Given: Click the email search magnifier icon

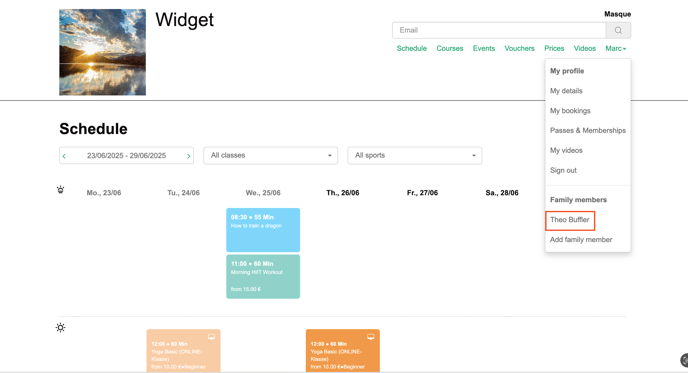Looking at the screenshot, I should coord(618,30).
